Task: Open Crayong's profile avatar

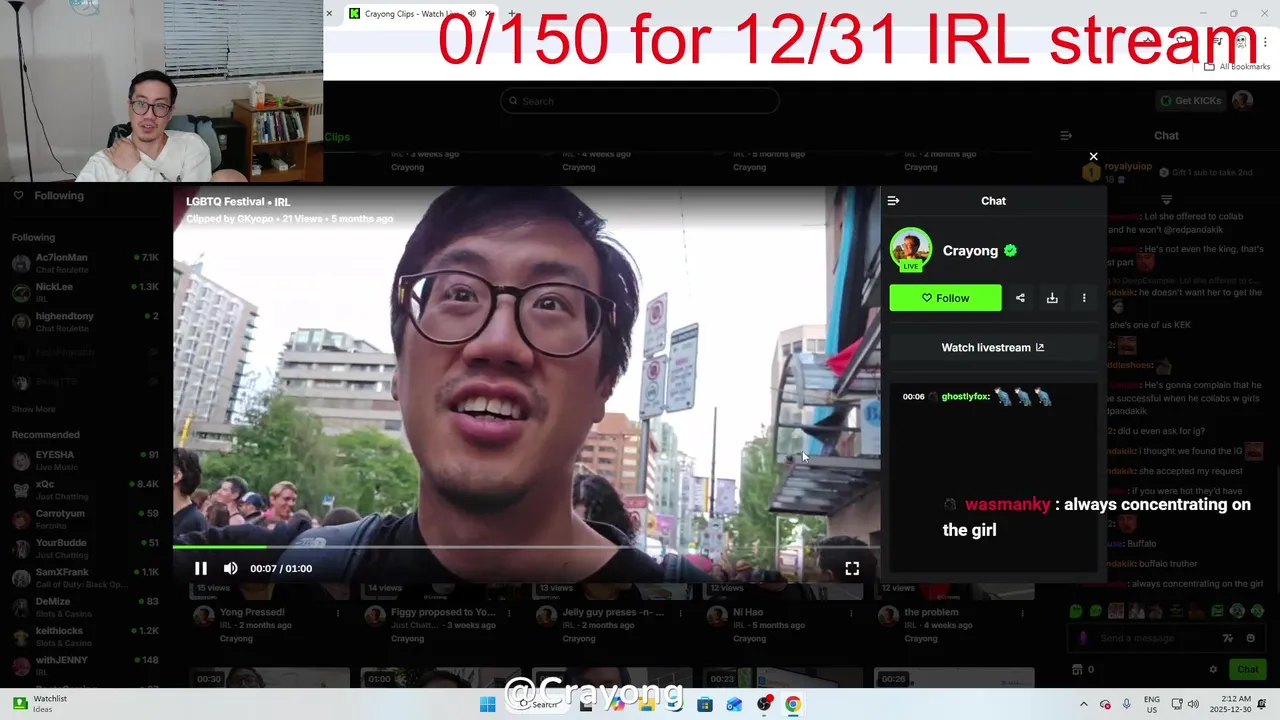Action: 911,250
